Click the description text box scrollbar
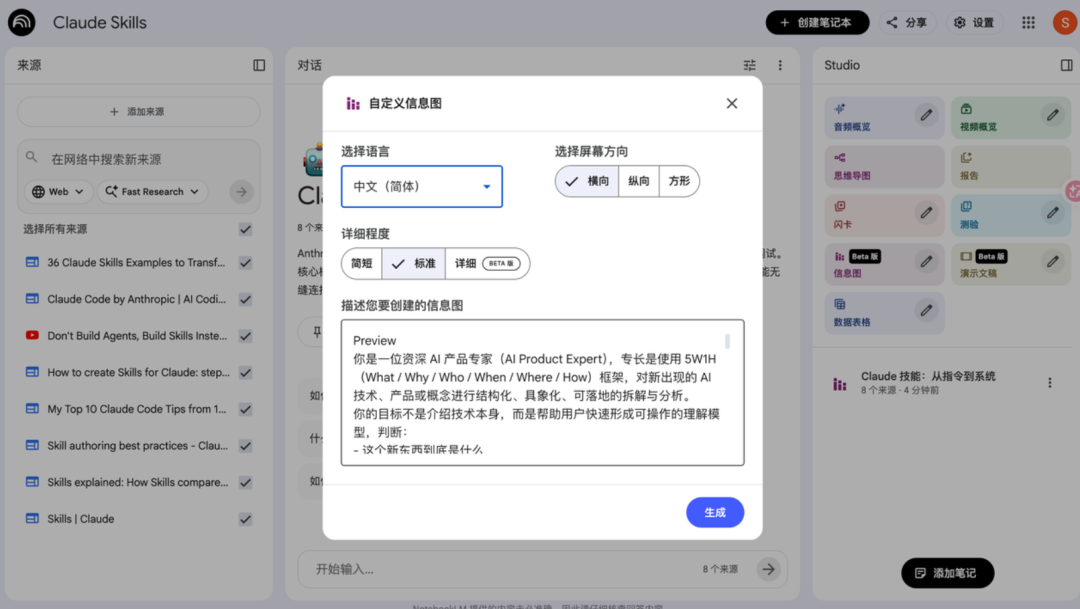The height and width of the screenshot is (609, 1080). pos(727,342)
